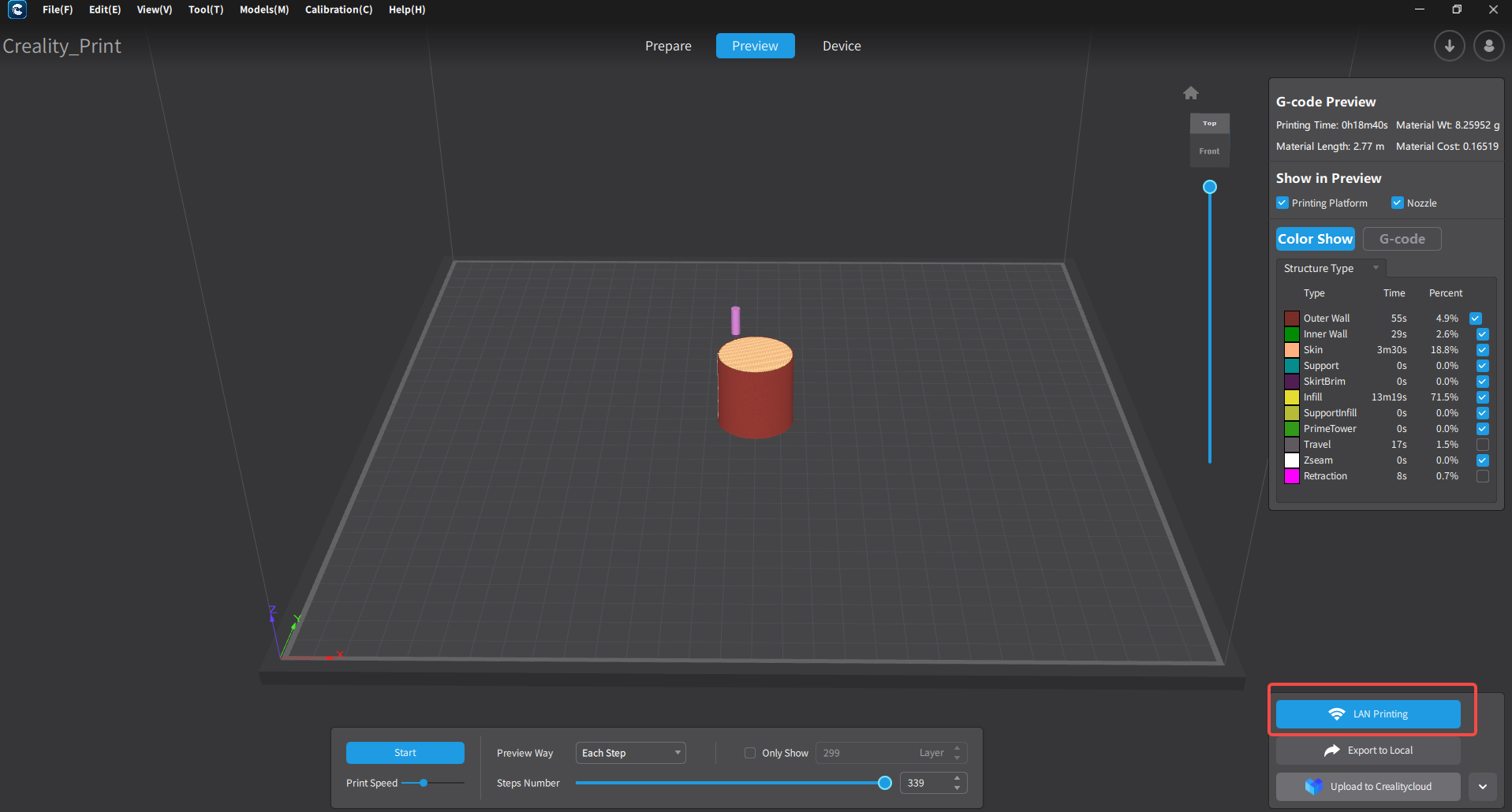Select the Color Show tab
1512x812 pixels.
1315,239
